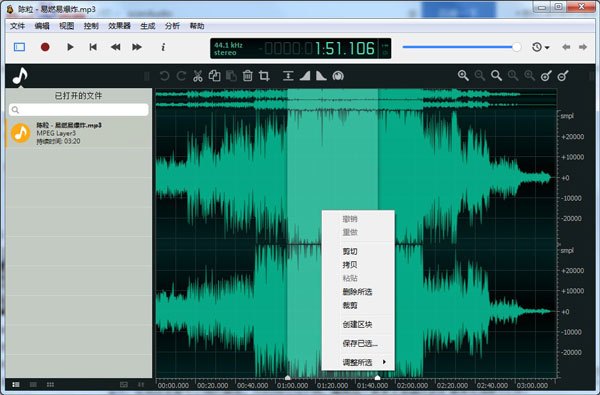Switch file list to list view icon
The width and height of the screenshot is (600, 395).
(x=16, y=385)
